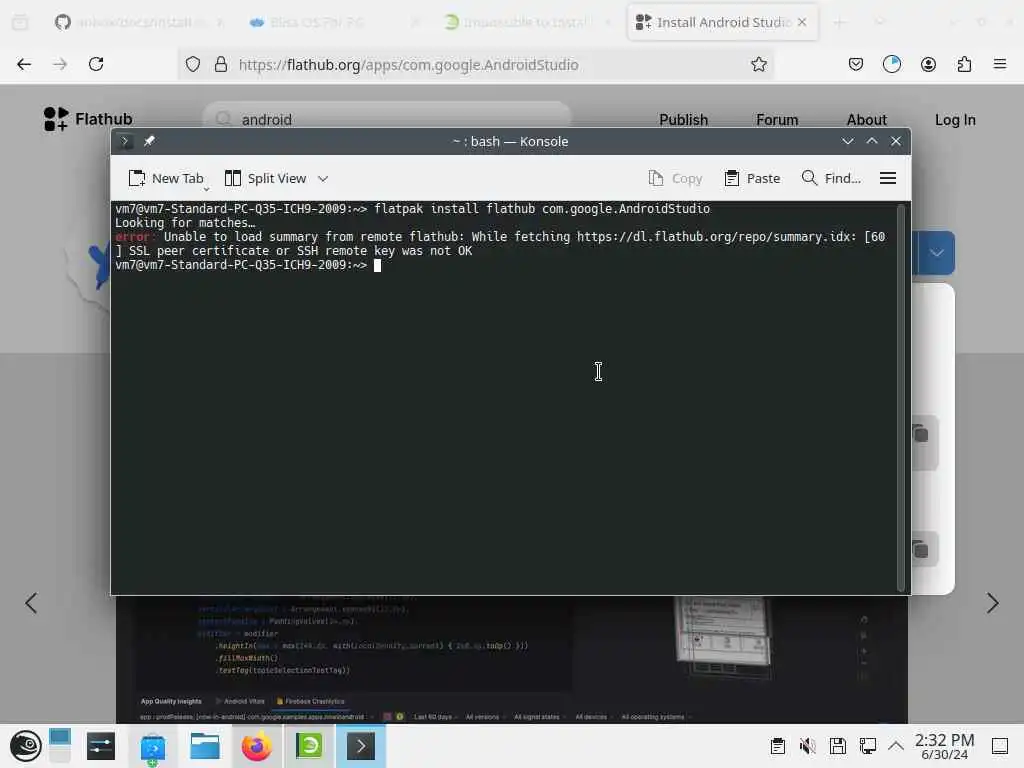Image resolution: width=1024 pixels, height=768 pixels.
Task: Click Log In on Flathub
Action: pyautogui.click(x=955, y=120)
